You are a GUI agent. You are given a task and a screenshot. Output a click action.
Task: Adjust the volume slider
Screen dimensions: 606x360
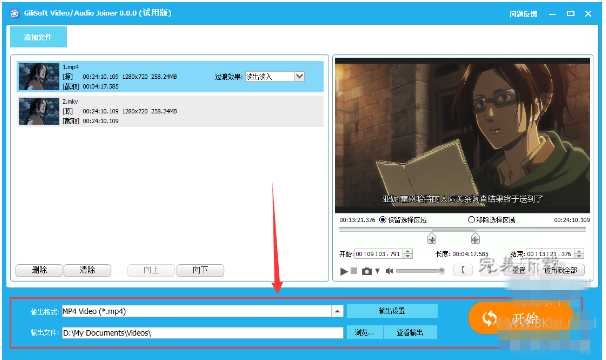point(420,271)
